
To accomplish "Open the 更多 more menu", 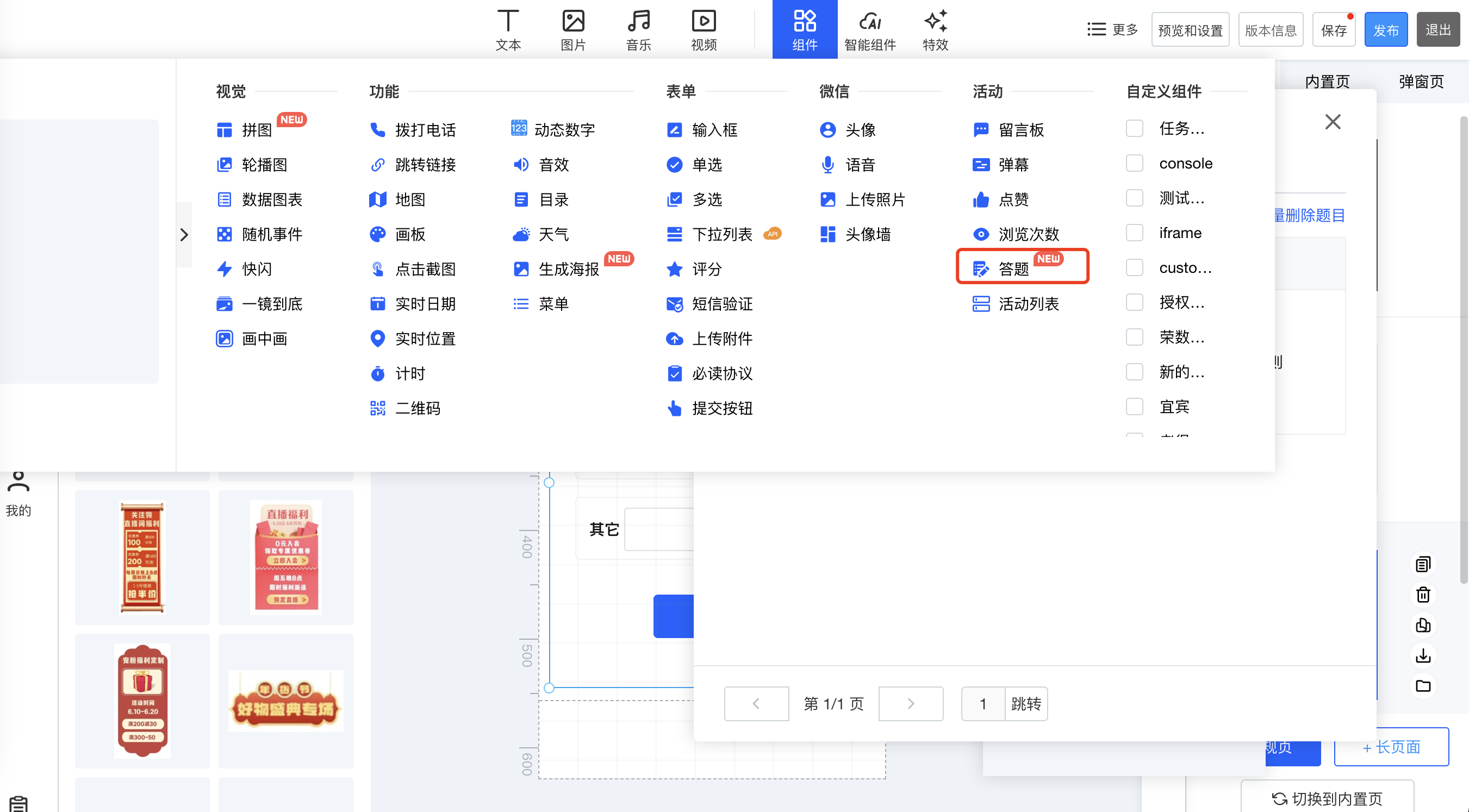I will (1112, 29).
